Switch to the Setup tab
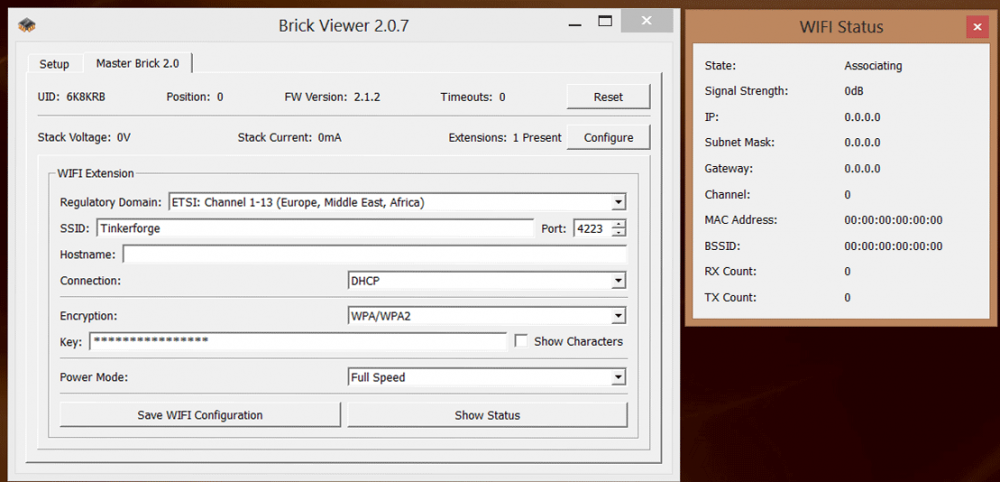1000x482 pixels. tap(54, 64)
